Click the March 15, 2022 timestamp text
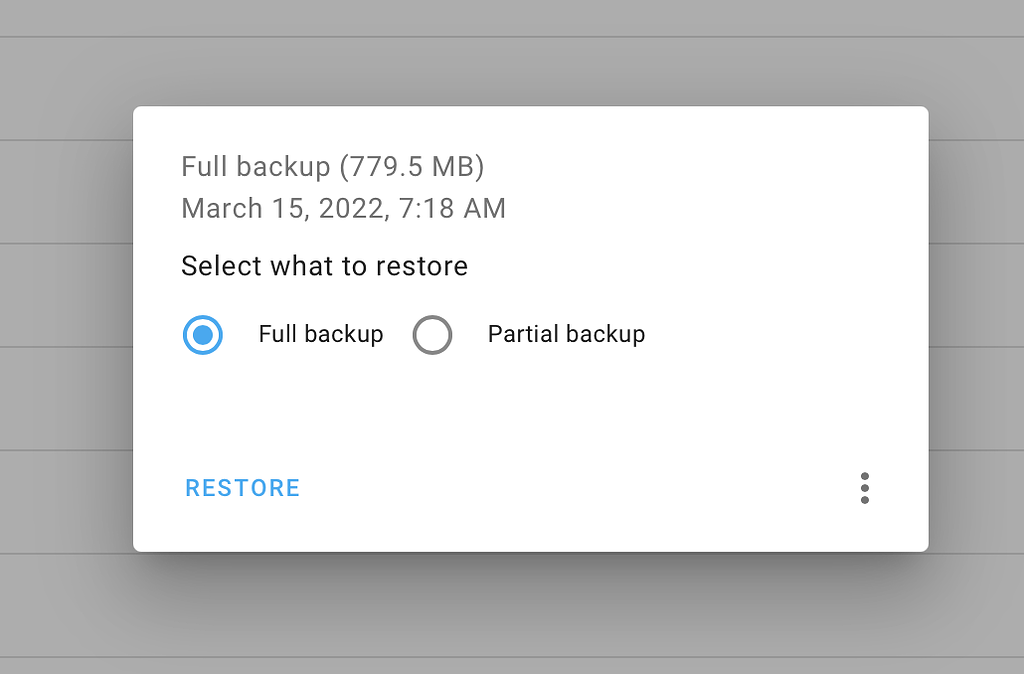Image resolution: width=1024 pixels, height=674 pixels. pyautogui.click(x=343, y=209)
